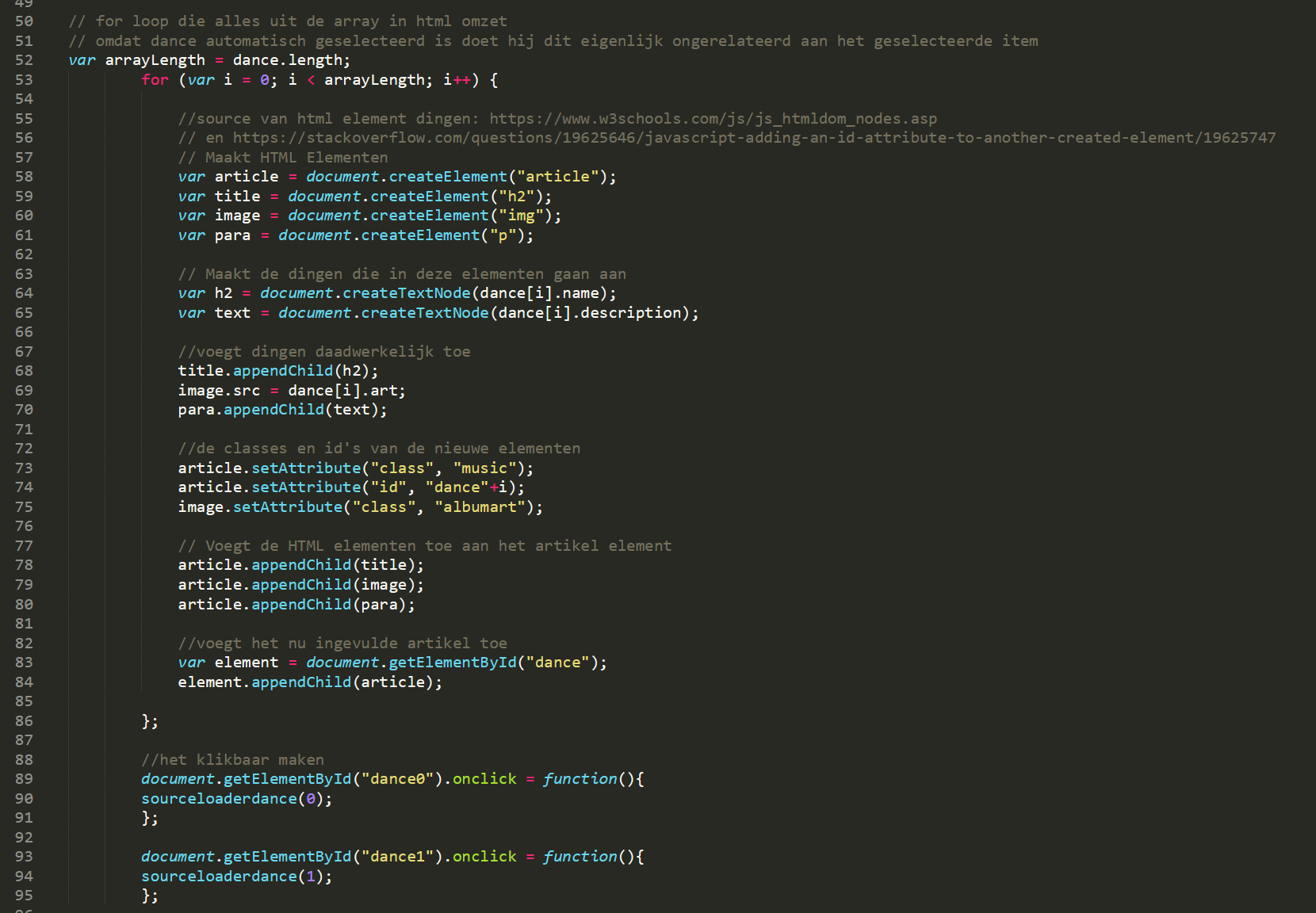1316x913 pixels.
Task: Click 'title.appendChild(h2)' line
Action: coord(278,371)
